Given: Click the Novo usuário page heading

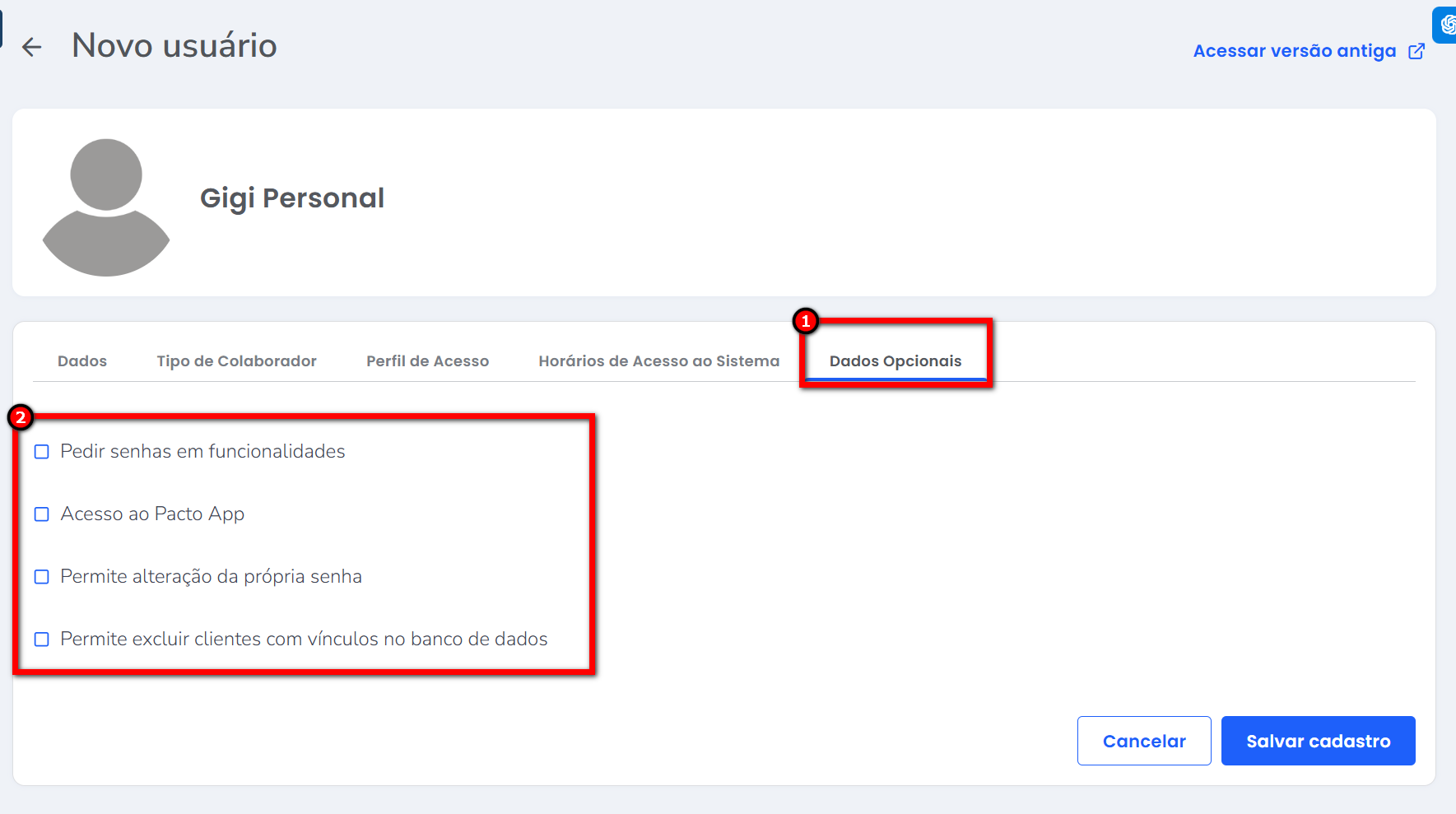Looking at the screenshot, I should pos(174,46).
